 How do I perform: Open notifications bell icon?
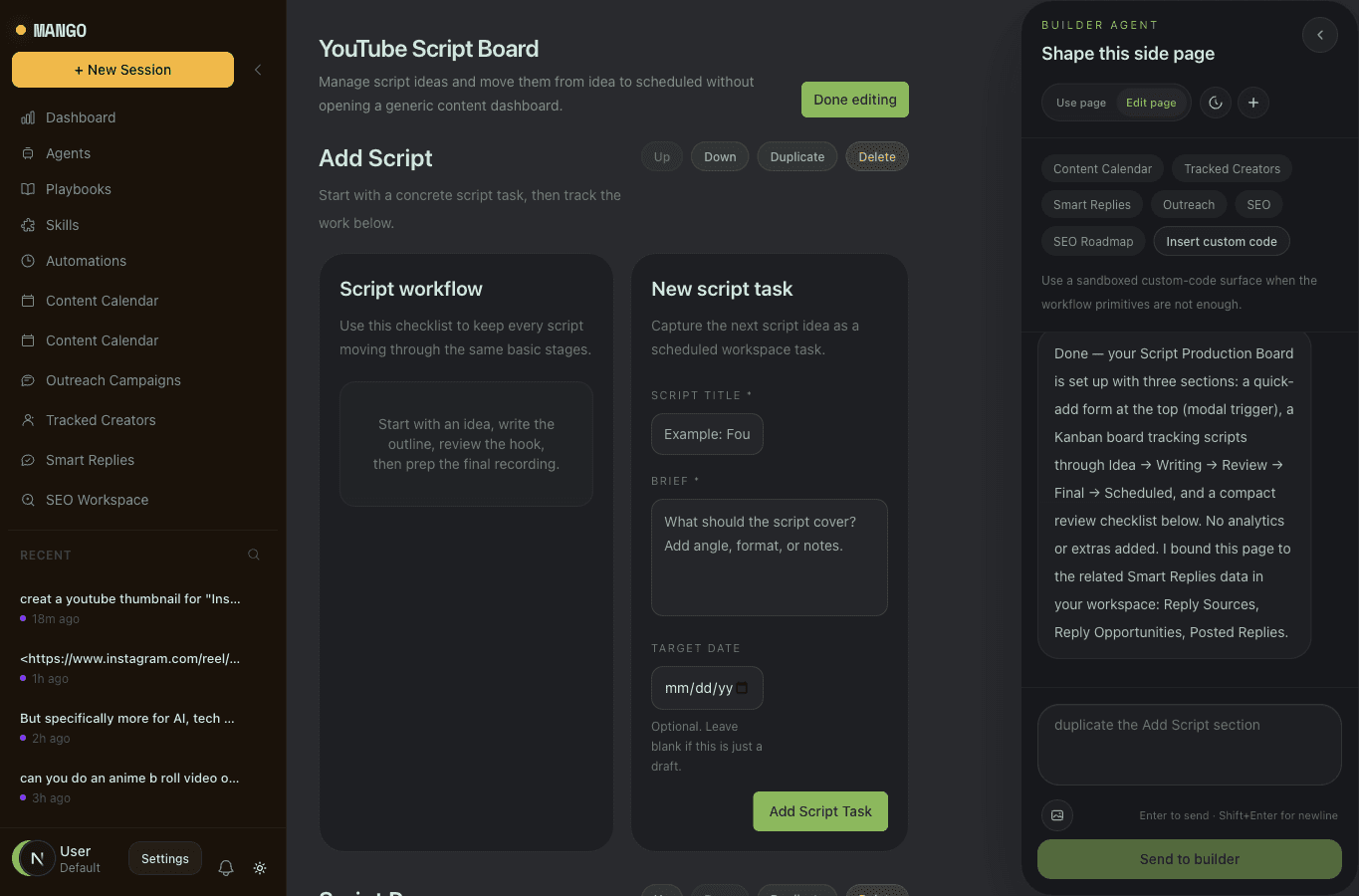226,868
